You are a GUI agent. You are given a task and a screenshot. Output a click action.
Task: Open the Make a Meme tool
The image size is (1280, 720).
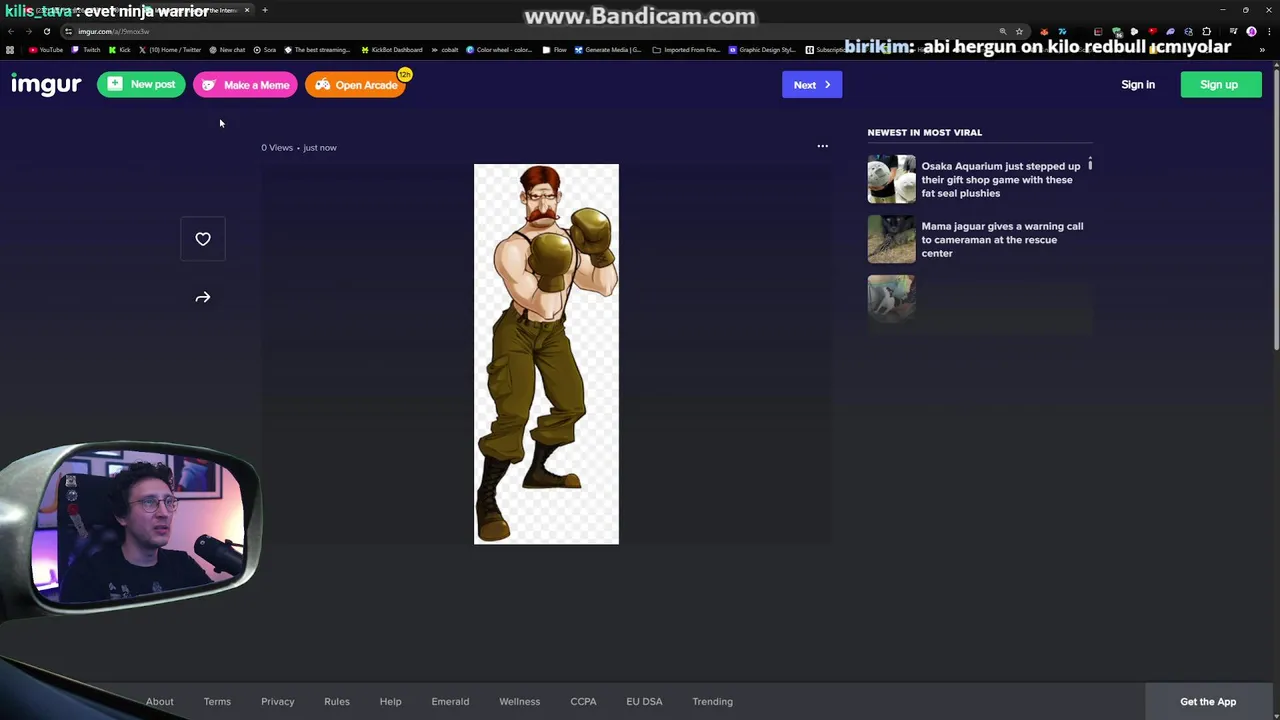coord(245,85)
